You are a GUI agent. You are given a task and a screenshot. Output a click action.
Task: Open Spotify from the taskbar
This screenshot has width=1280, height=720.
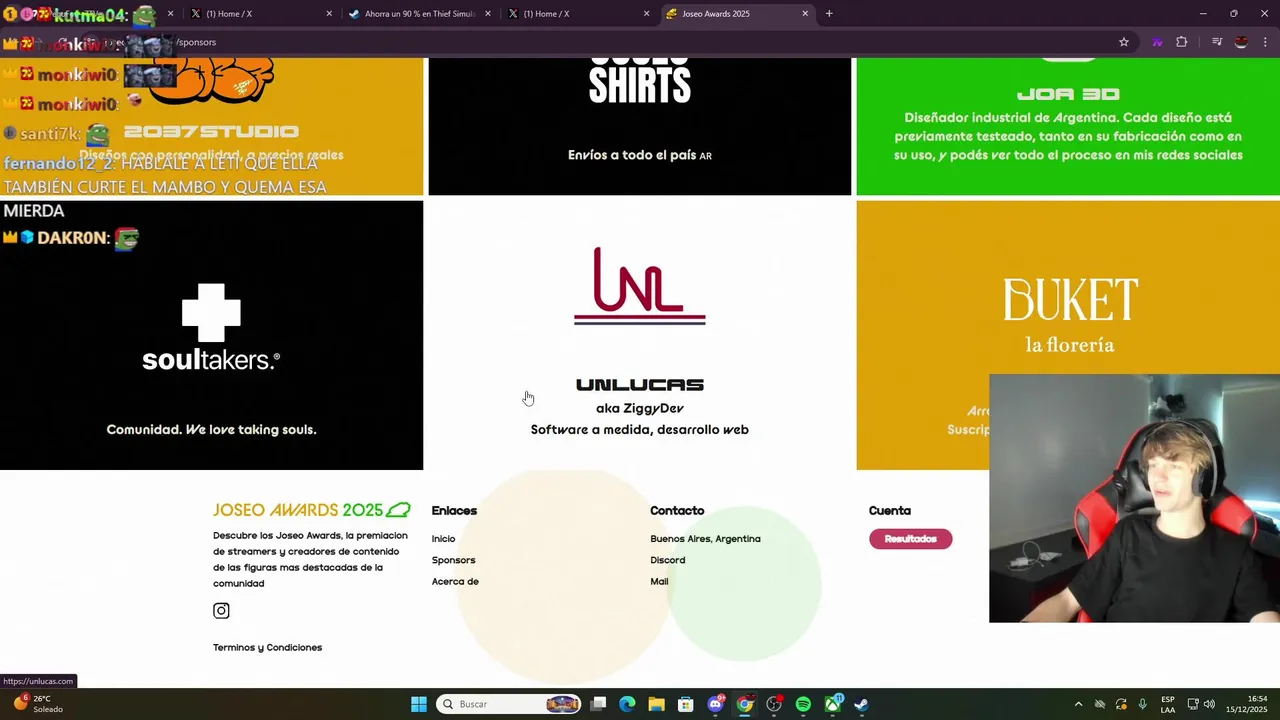coord(803,704)
